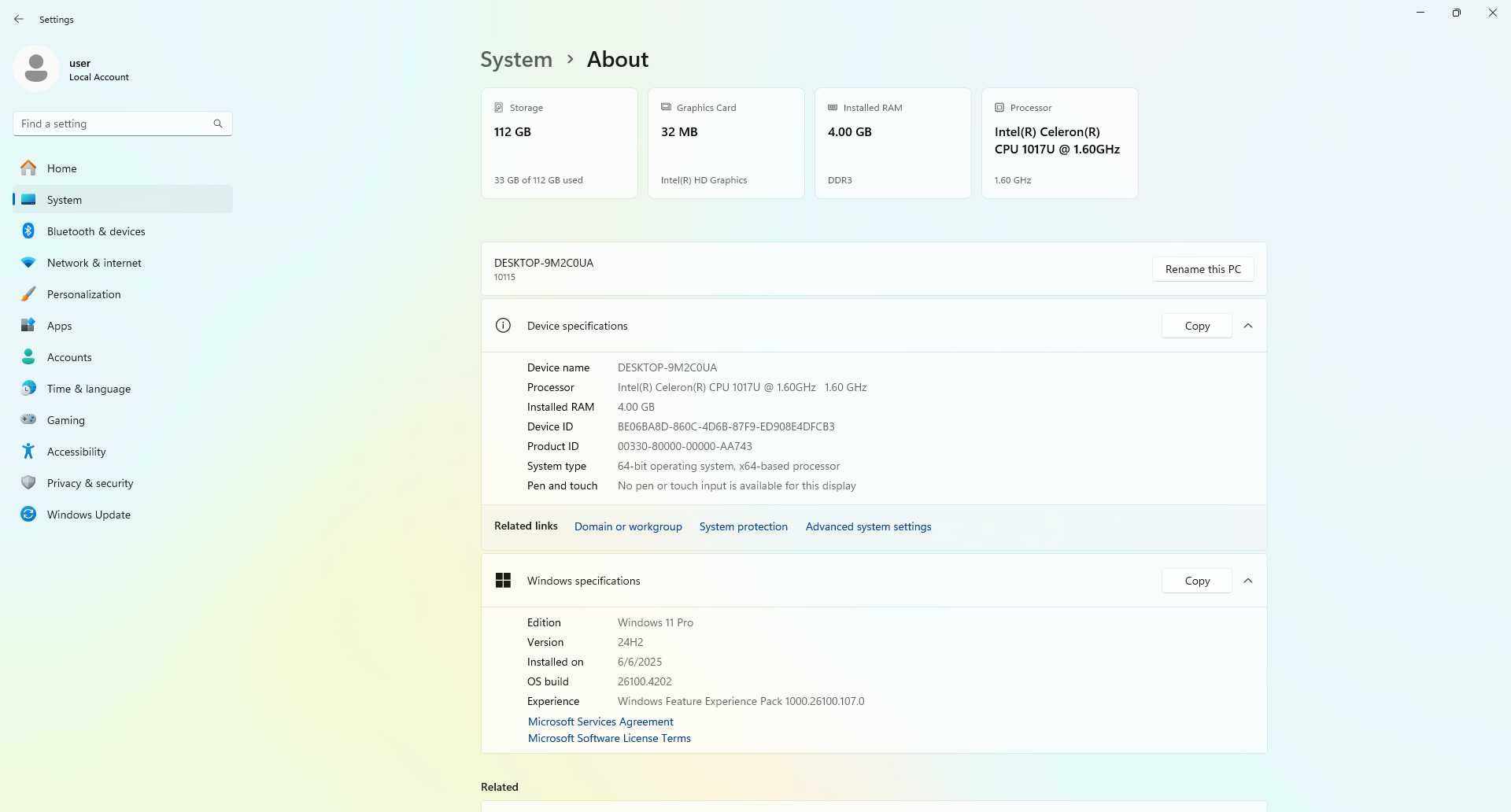Click the Network wifi icon
1511x812 pixels.
click(28, 263)
